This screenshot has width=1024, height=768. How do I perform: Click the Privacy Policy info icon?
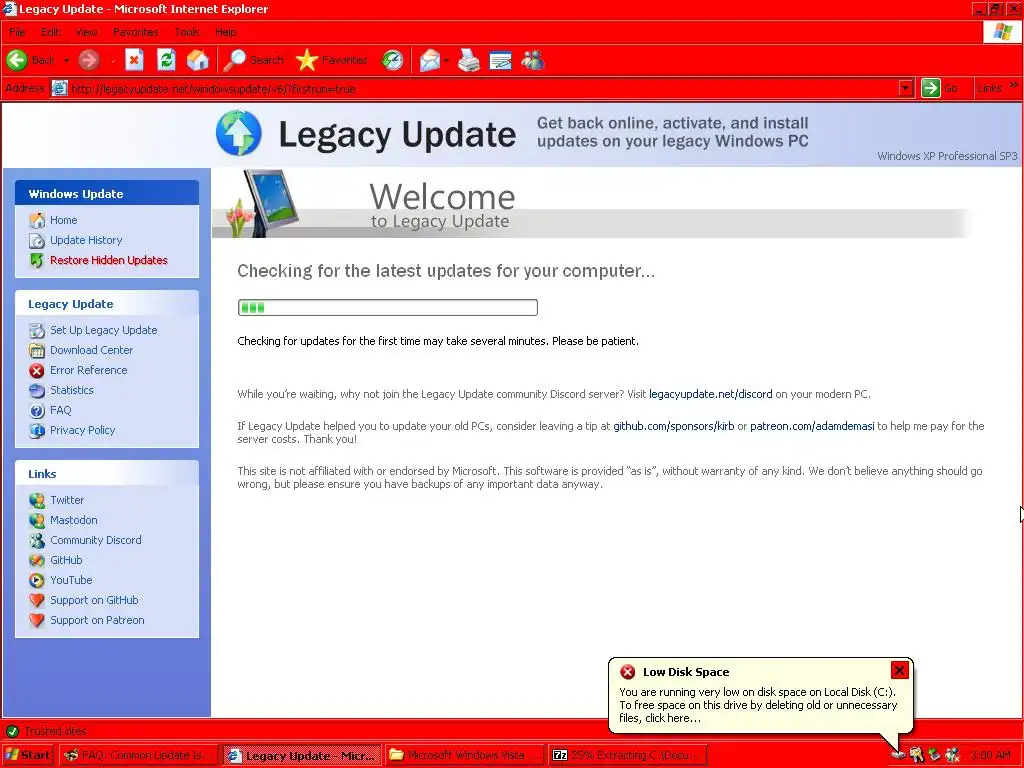[37, 430]
